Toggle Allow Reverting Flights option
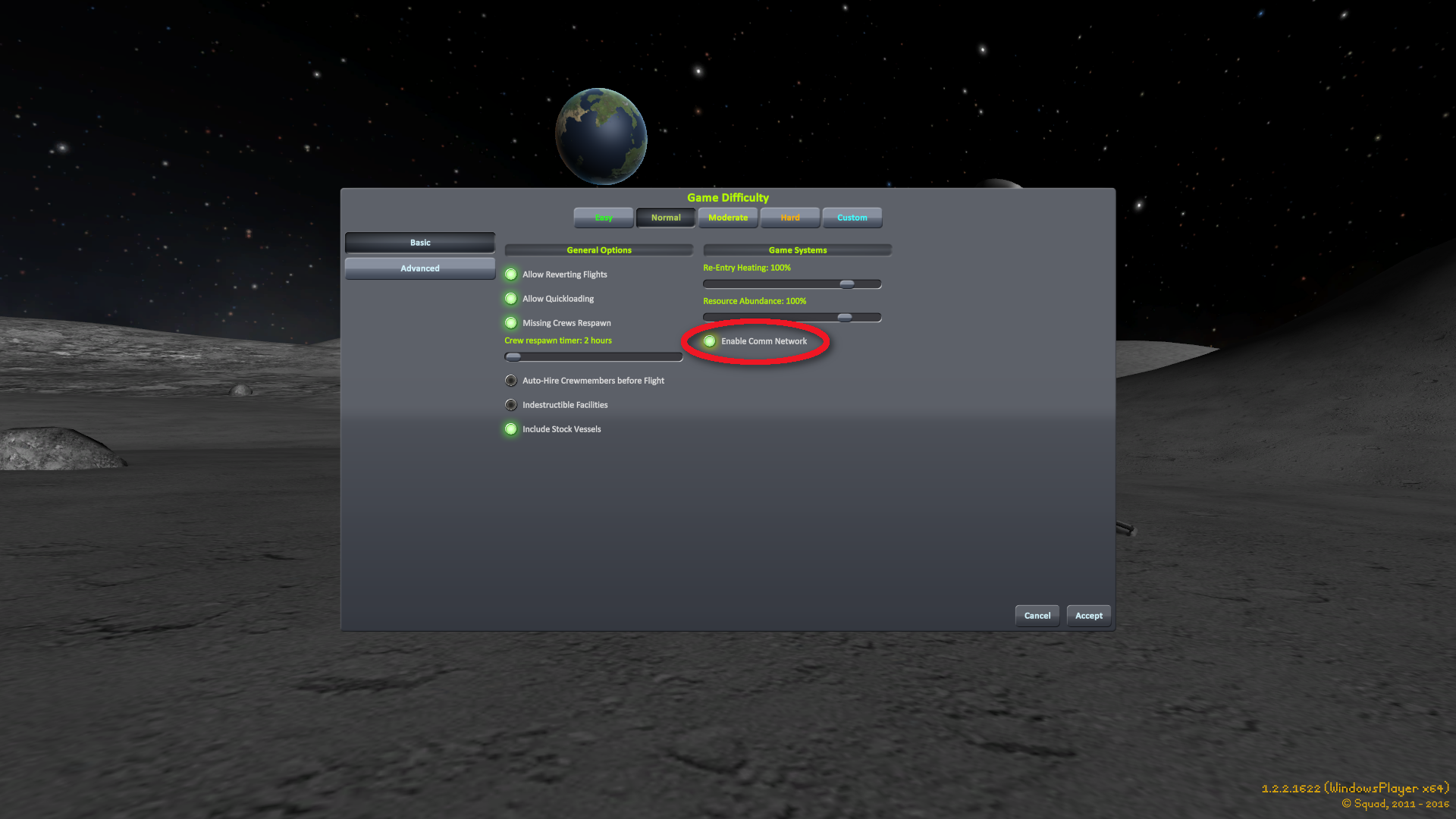 [x=511, y=275]
